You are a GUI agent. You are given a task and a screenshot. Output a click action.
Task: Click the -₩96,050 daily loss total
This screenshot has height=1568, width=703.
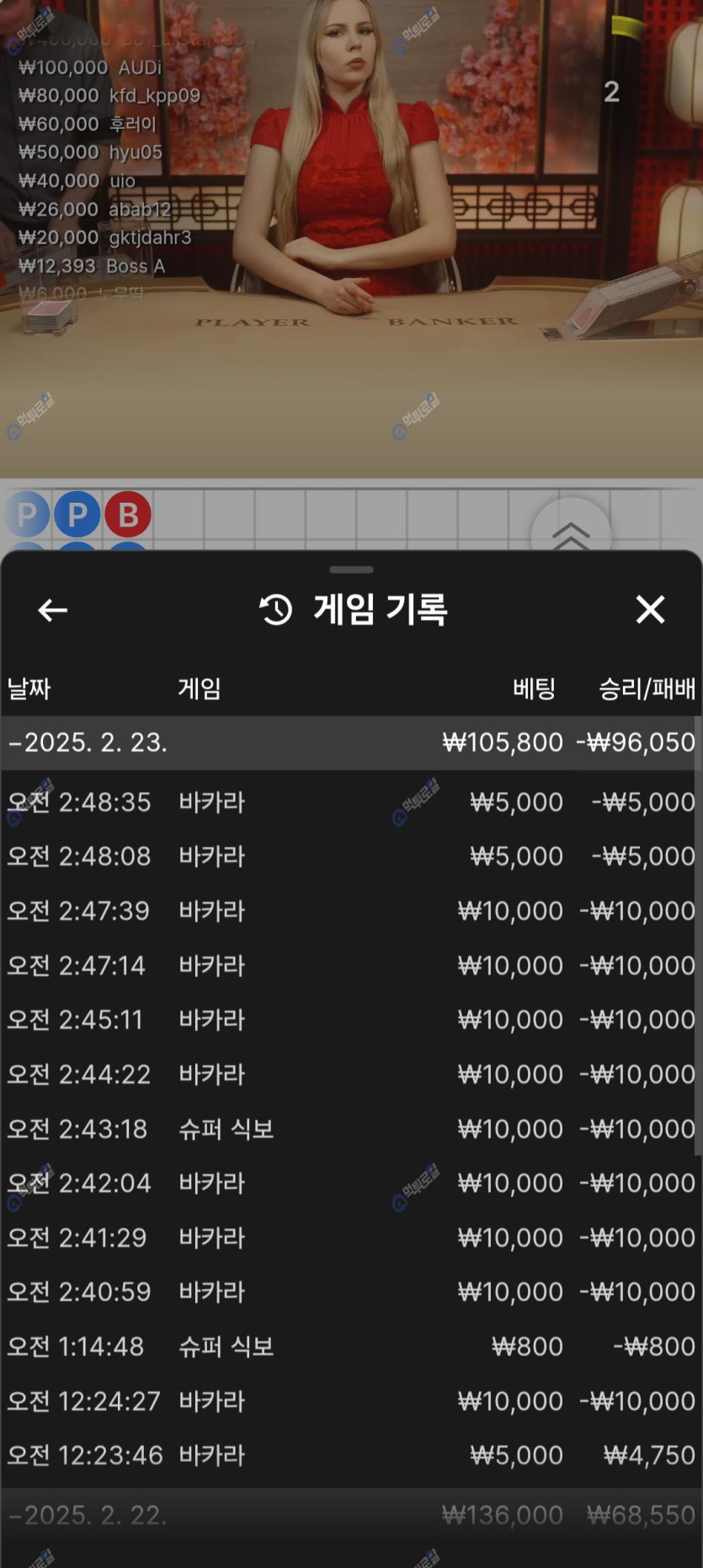coord(636,743)
